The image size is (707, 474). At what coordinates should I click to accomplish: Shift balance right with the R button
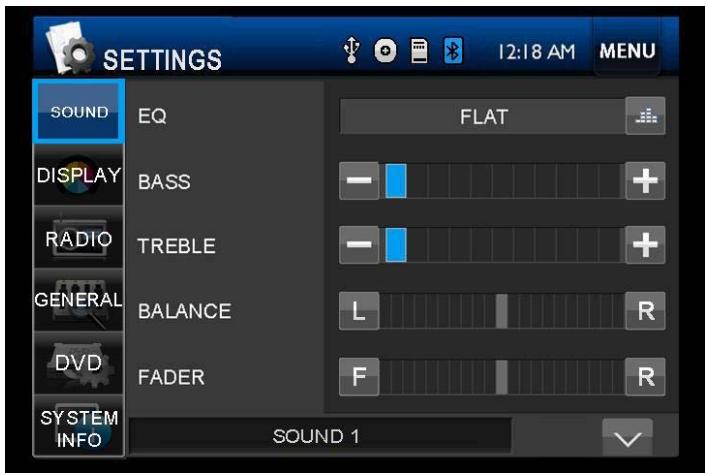tap(646, 312)
